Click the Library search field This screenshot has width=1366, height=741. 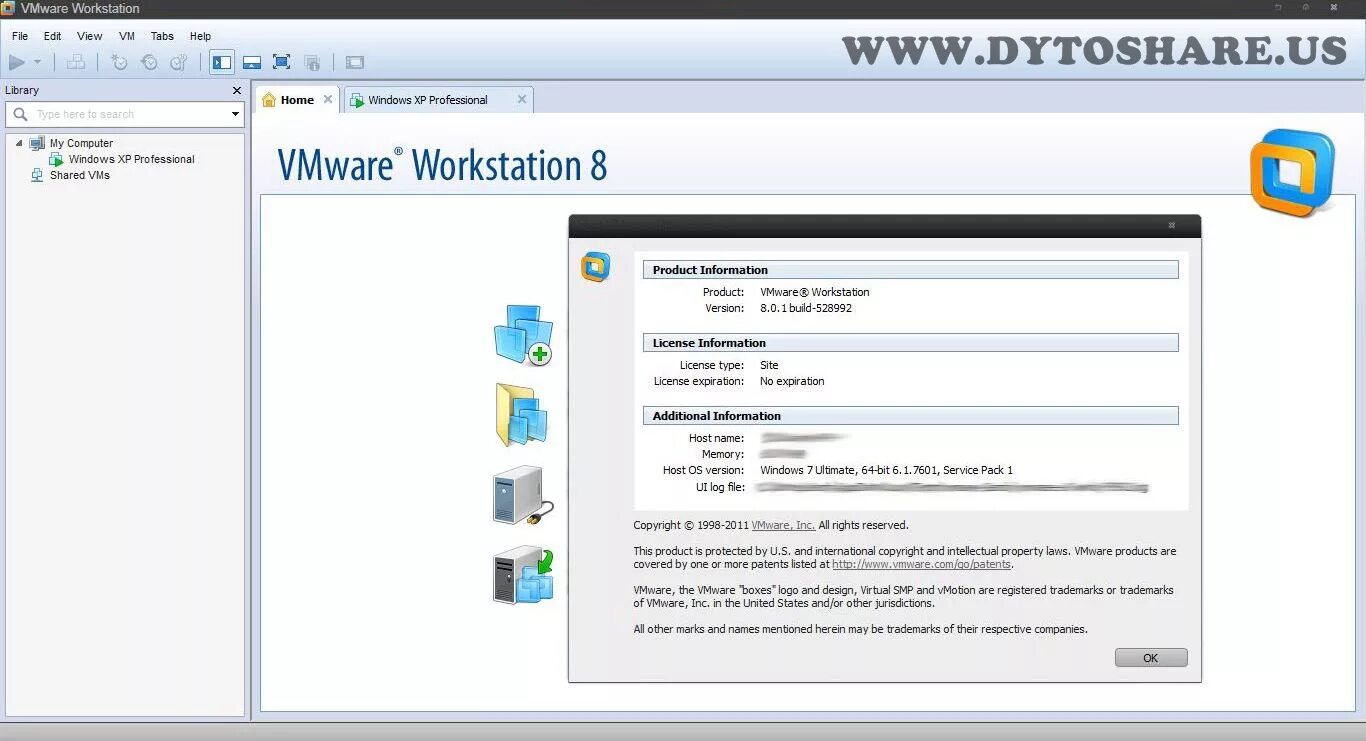tap(125, 114)
